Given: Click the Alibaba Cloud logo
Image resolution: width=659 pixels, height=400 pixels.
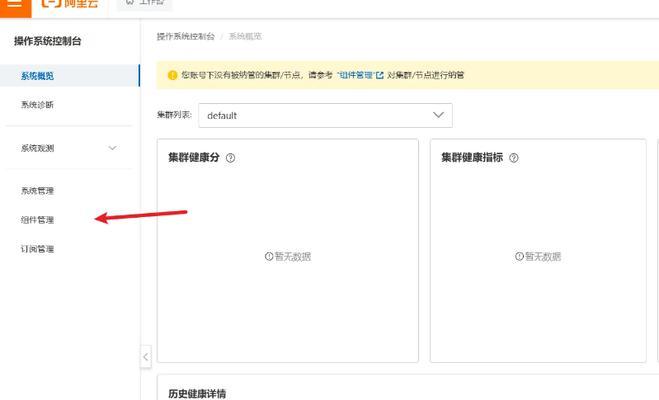Looking at the screenshot, I should [70, 3].
